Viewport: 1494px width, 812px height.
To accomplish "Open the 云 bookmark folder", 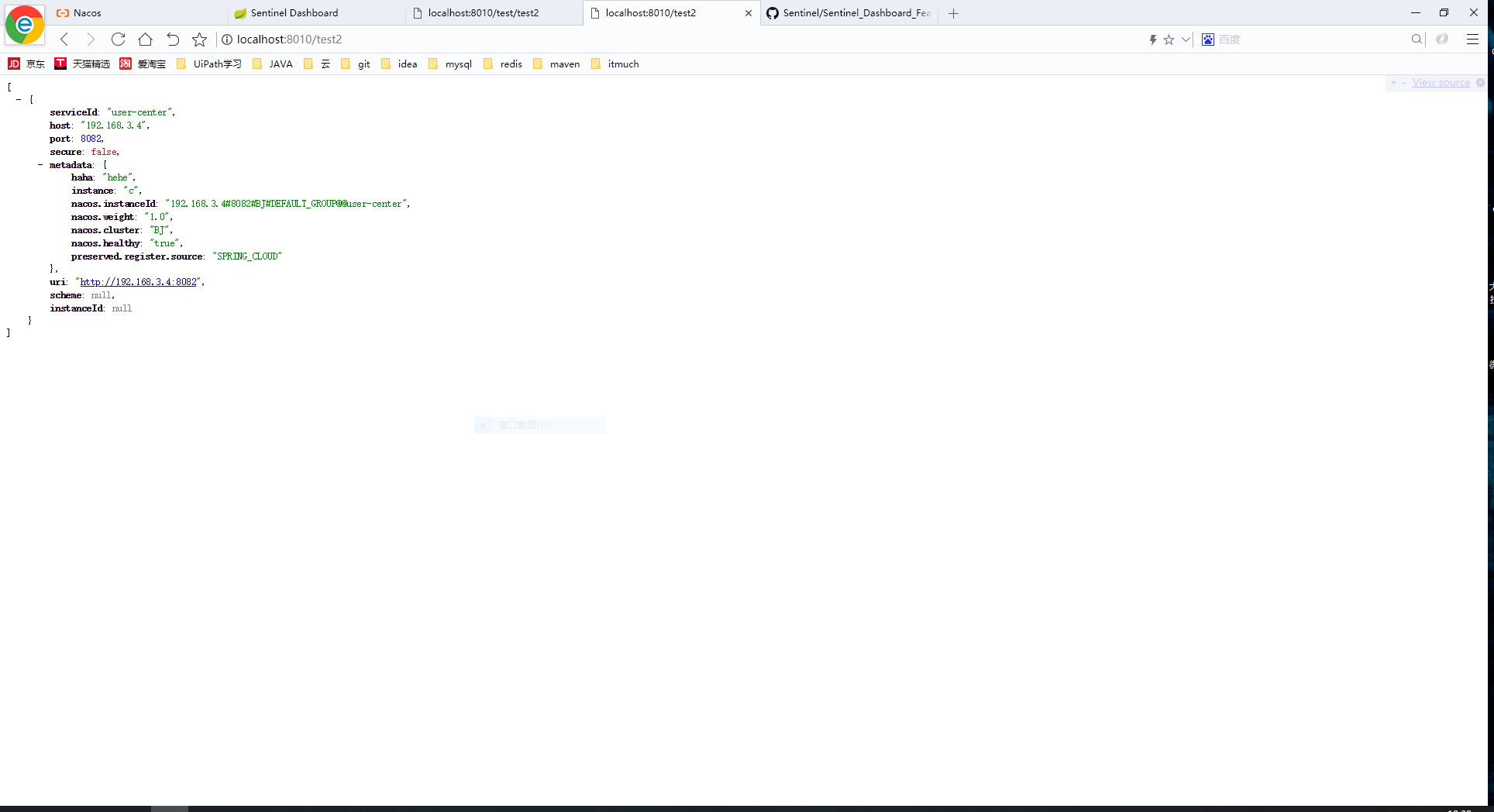I will coord(317,64).
